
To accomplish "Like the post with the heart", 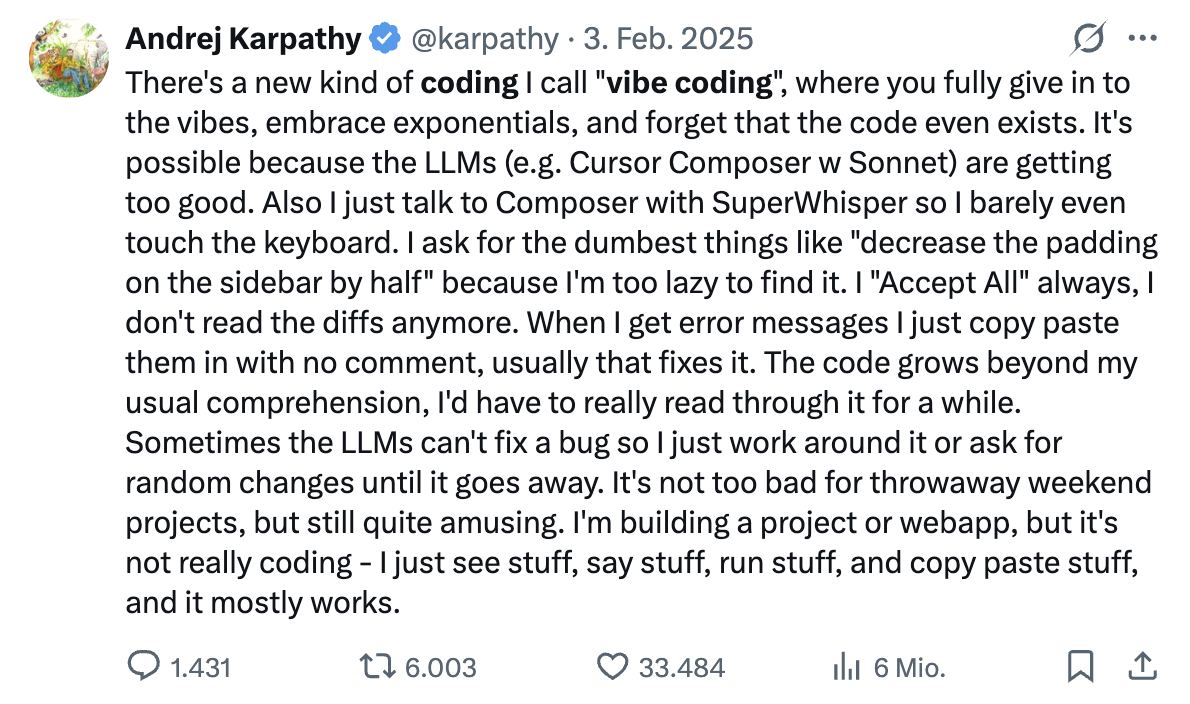I will (611, 667).
